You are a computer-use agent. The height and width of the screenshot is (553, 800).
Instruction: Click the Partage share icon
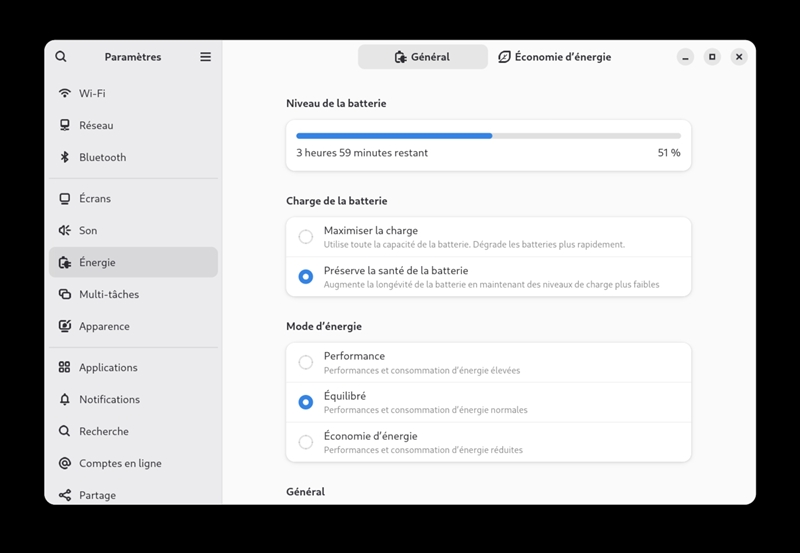[65, 495]
